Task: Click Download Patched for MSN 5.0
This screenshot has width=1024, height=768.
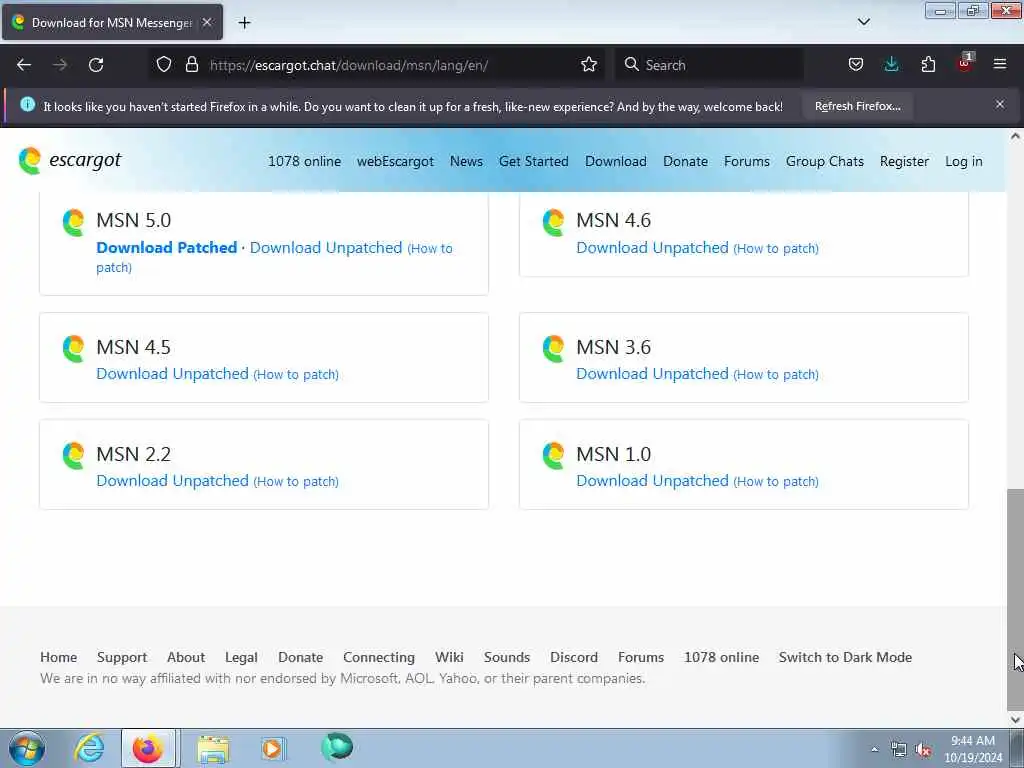Action: point(167,248)
